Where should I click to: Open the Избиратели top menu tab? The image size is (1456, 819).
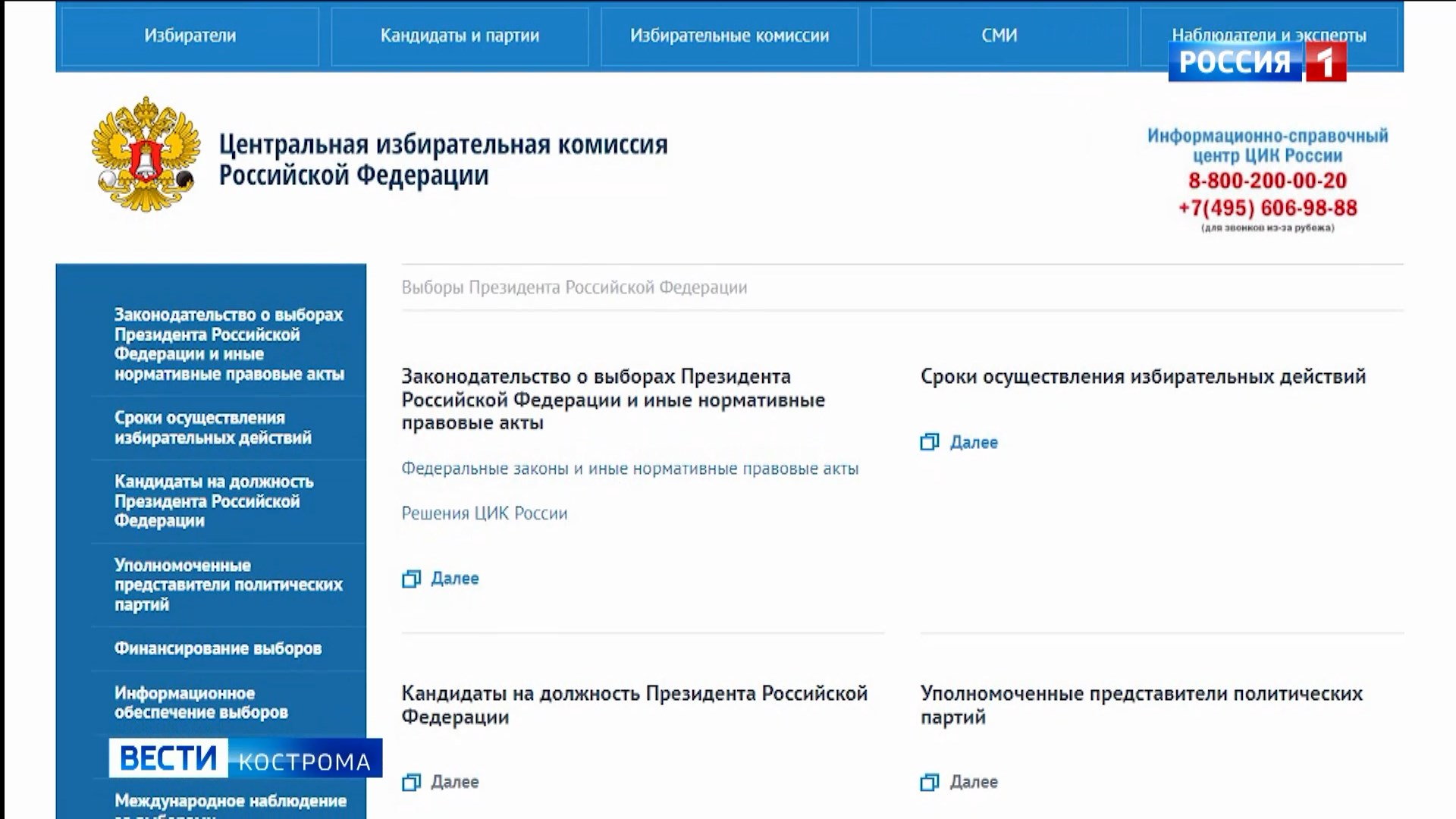[x=190, y=36]
